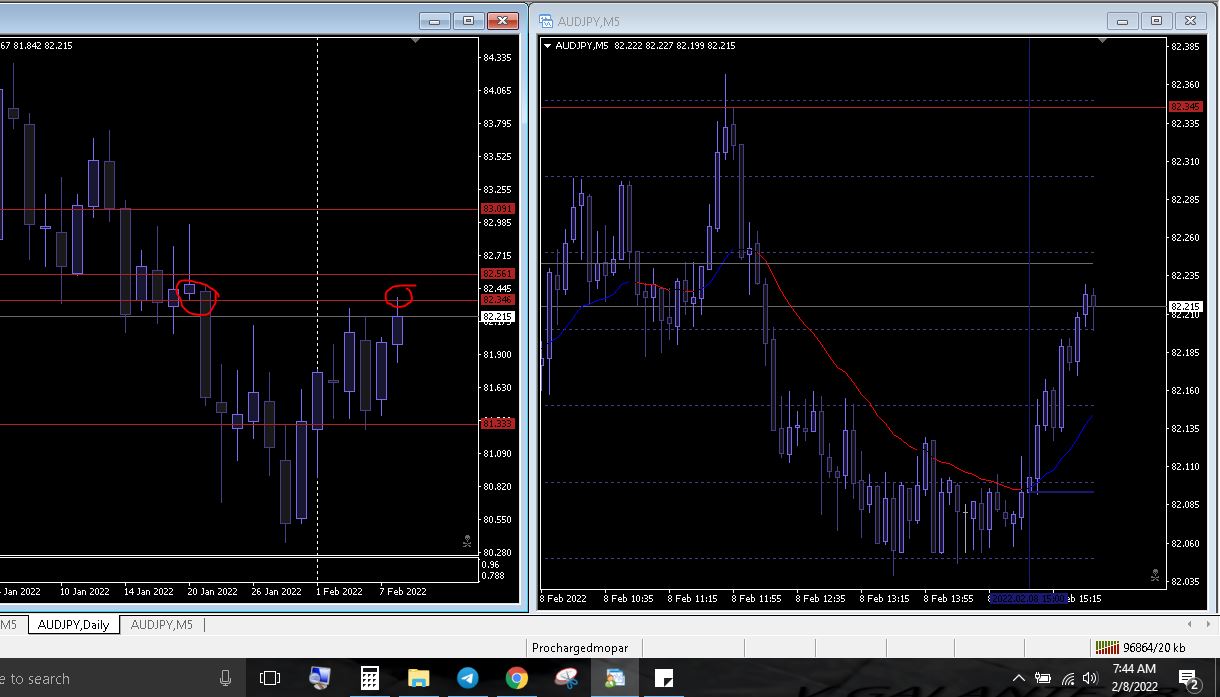Screen dimensions: 1220x697
Task: Close the Daily chart window
Action: click(502, 20)
